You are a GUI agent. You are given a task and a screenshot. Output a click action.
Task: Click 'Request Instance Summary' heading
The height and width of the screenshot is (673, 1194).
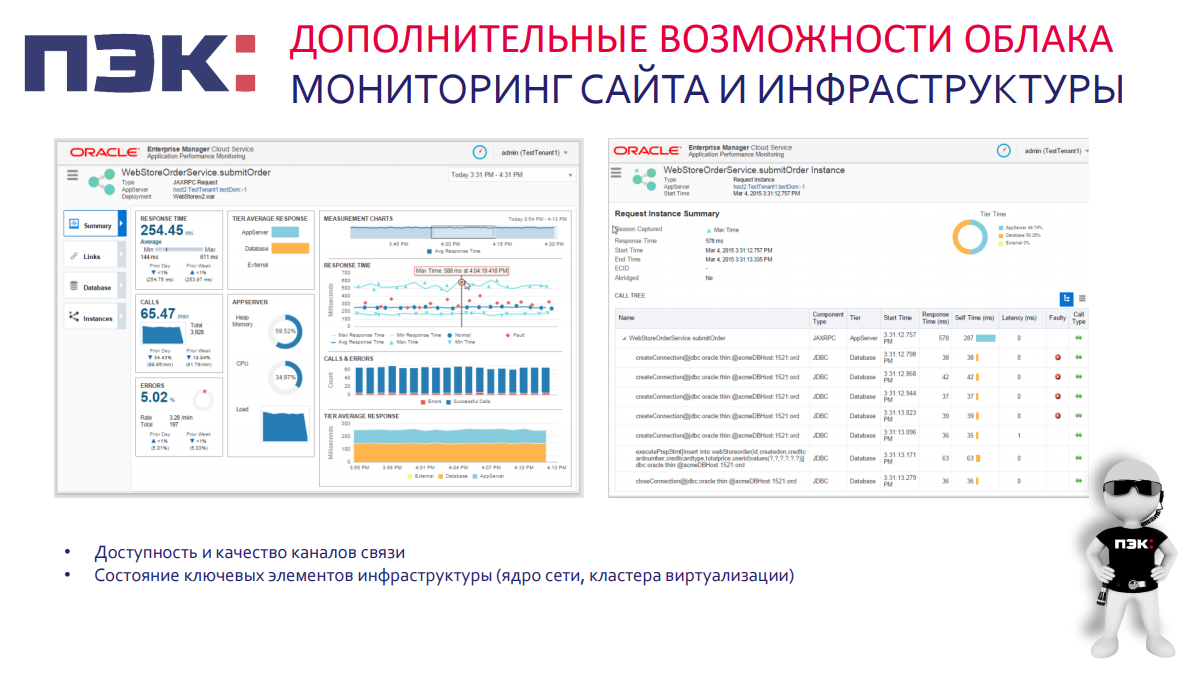[666, 214]
